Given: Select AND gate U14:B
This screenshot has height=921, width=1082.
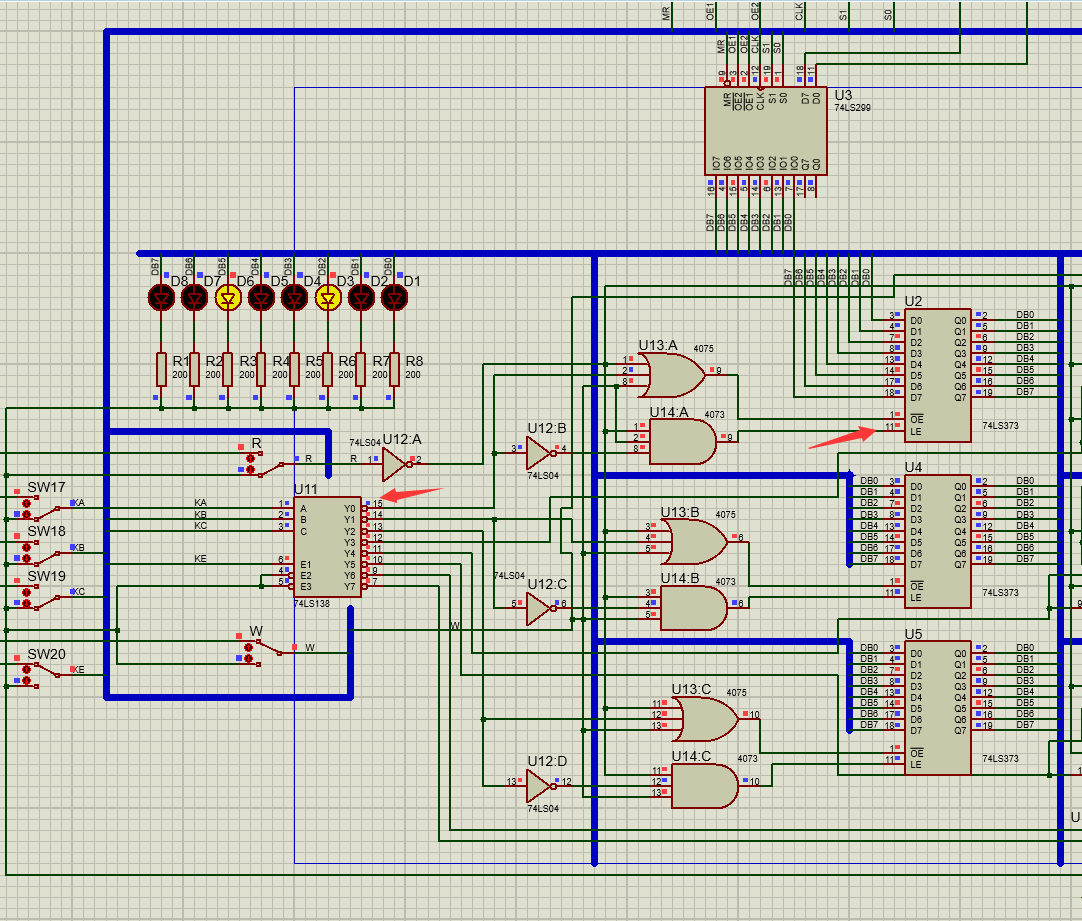Looking at the screenshot, I should pos(694,608).
